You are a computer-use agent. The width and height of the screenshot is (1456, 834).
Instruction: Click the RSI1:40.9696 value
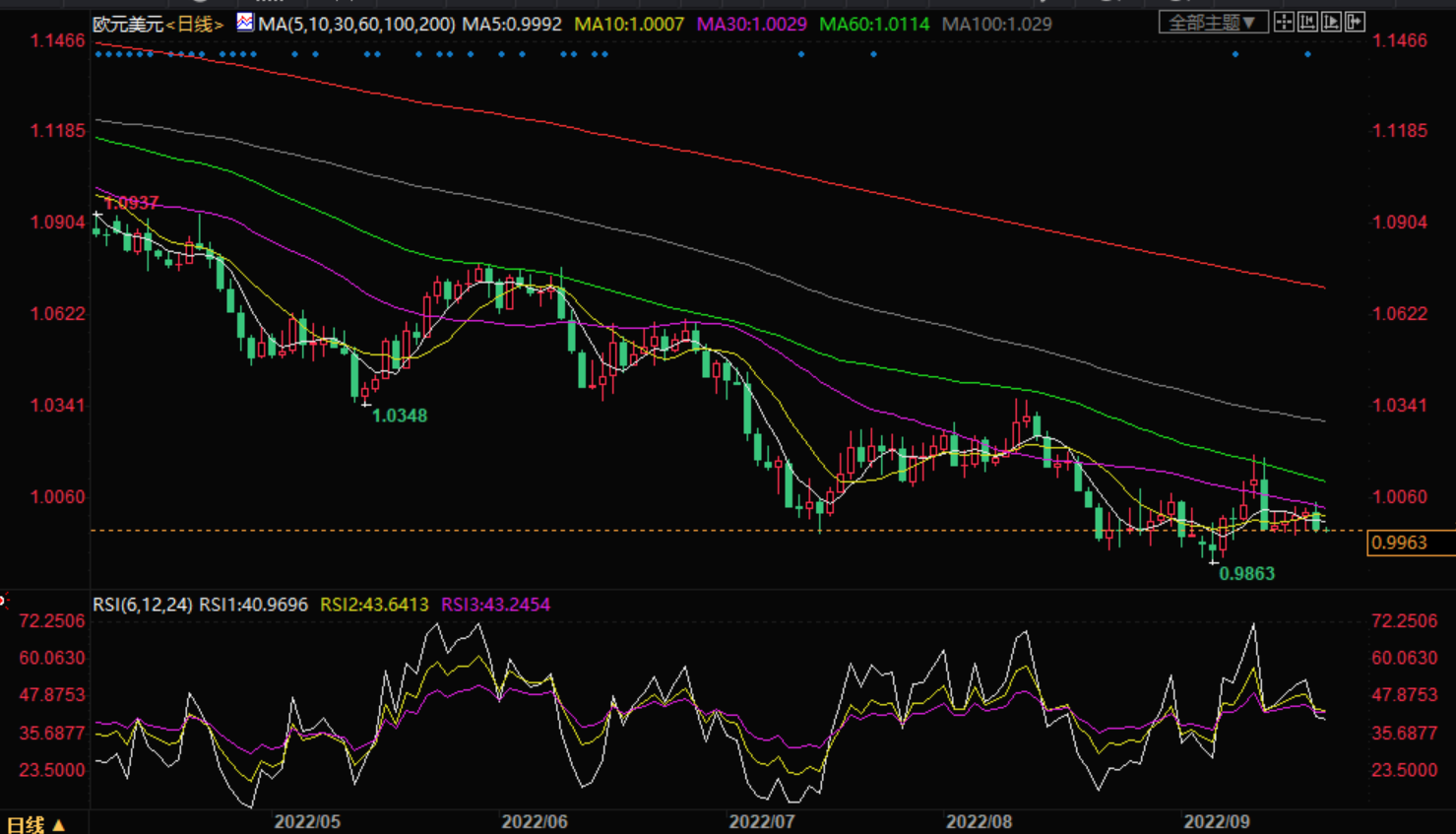coord(253,605)
